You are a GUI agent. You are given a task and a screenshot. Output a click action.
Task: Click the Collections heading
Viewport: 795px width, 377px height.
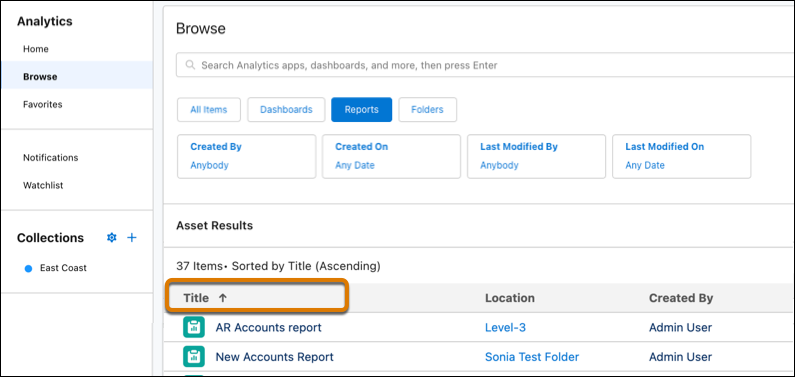point(50,238)
